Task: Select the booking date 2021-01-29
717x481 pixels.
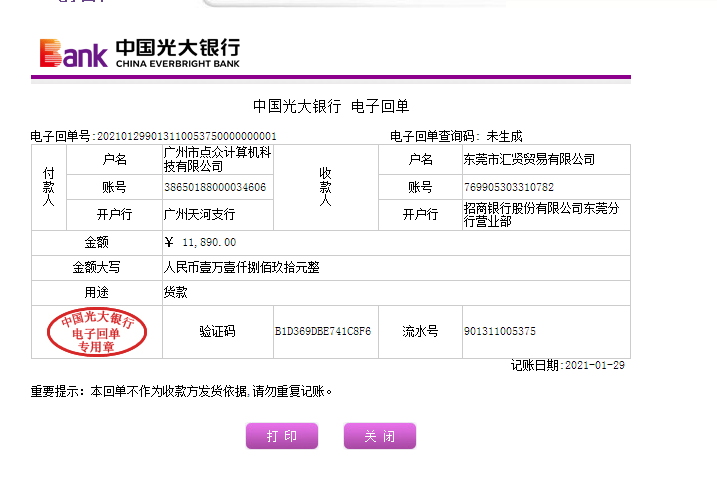Action: pos(595,365)
